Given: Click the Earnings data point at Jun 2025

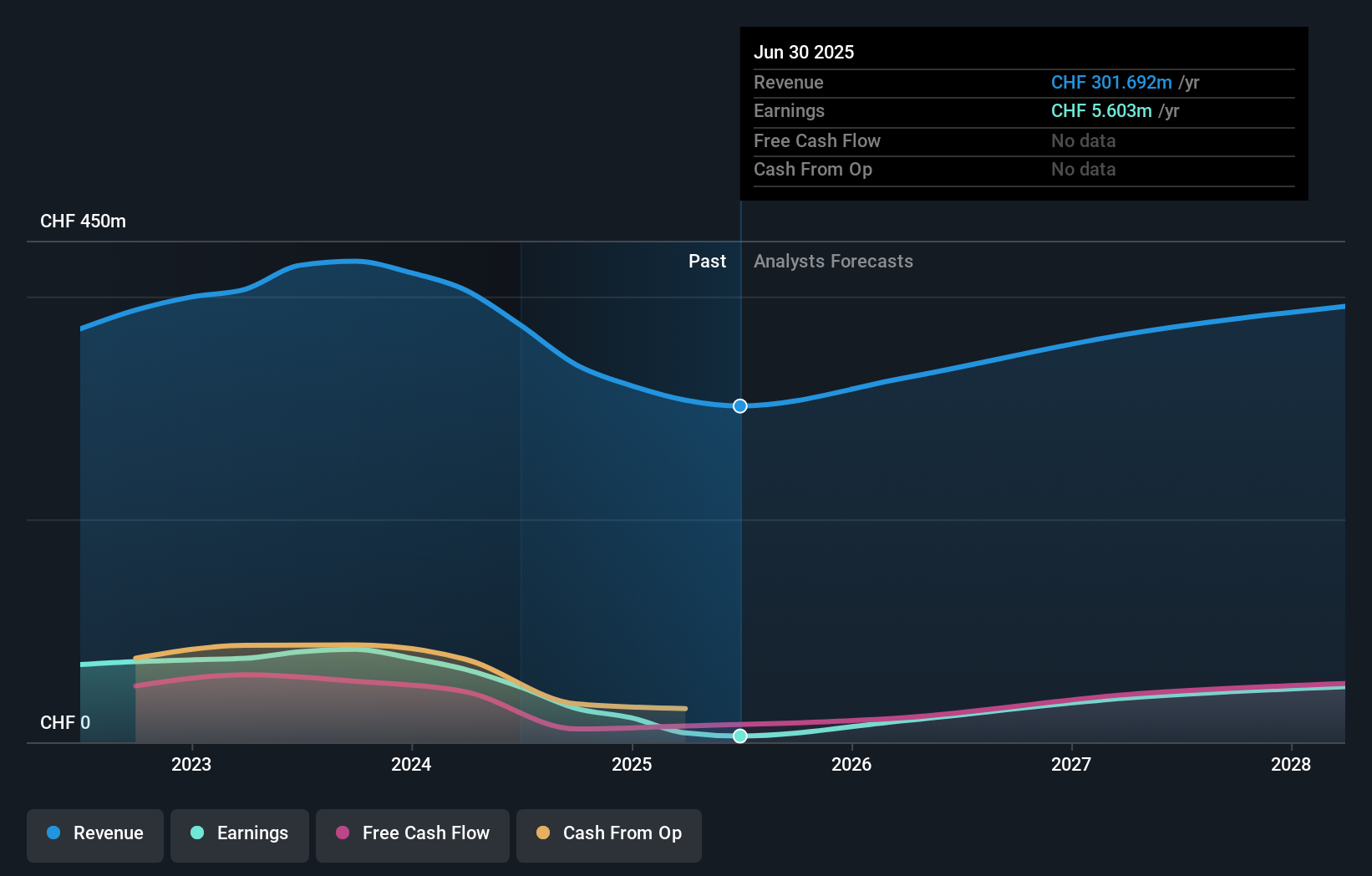Looking at the screenshot, I should (x=740, y=736).
